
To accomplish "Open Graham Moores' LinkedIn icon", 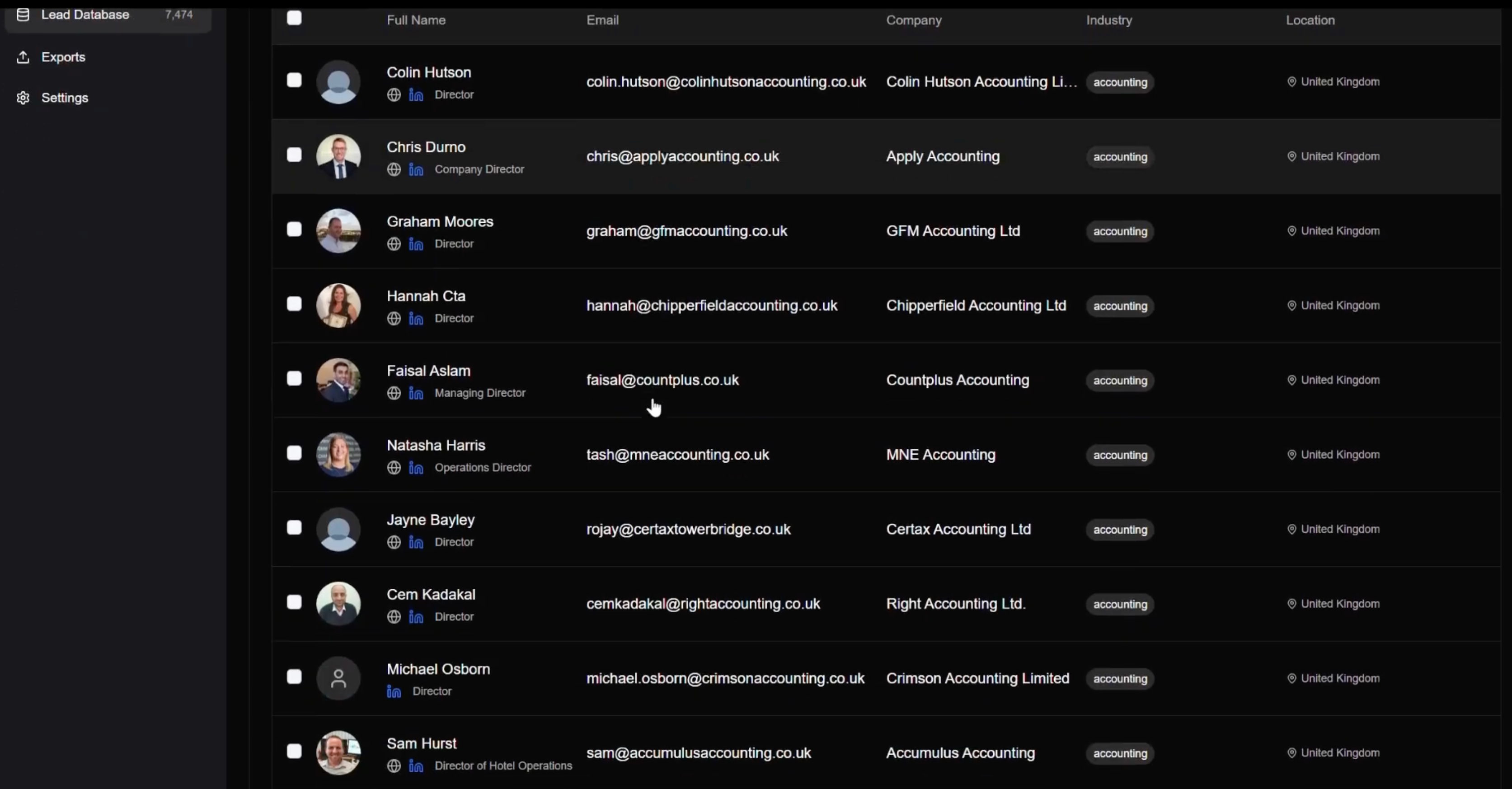I will click(x=416, y=244).
